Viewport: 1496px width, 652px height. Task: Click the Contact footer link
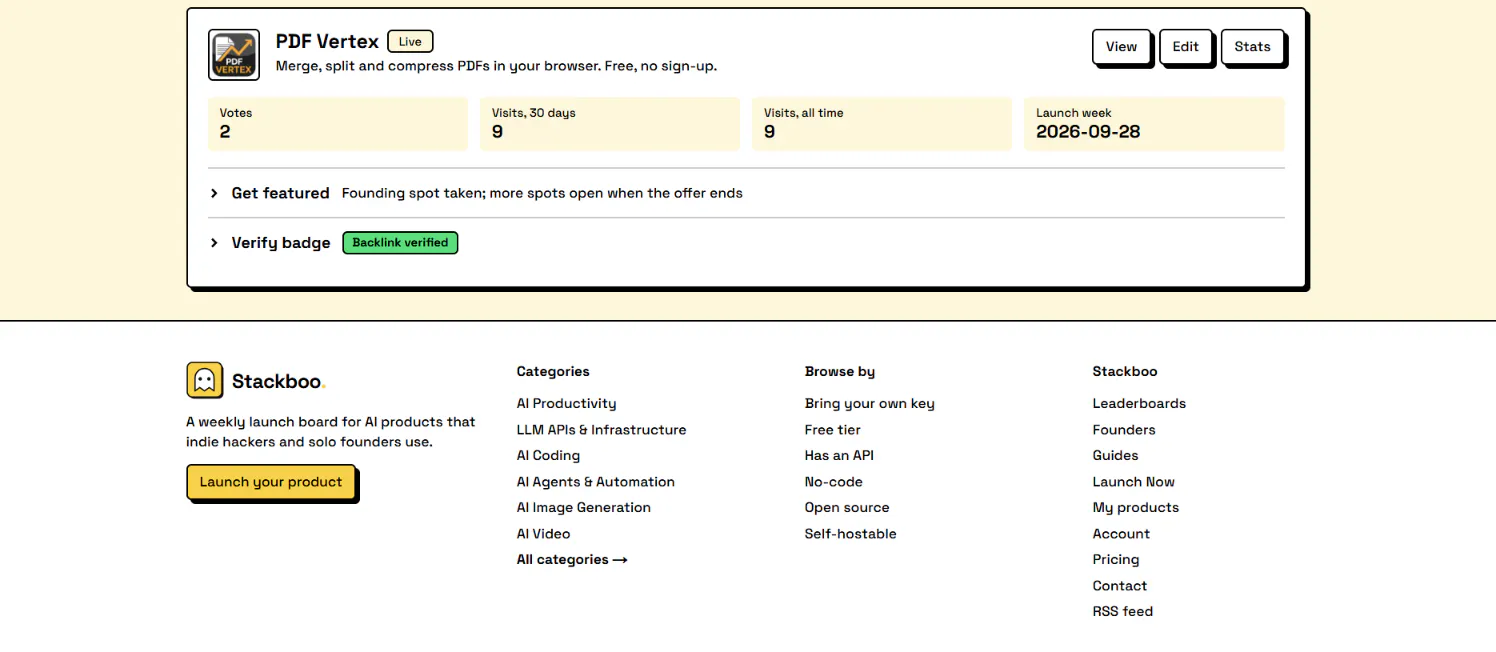tap(1119, 586)
